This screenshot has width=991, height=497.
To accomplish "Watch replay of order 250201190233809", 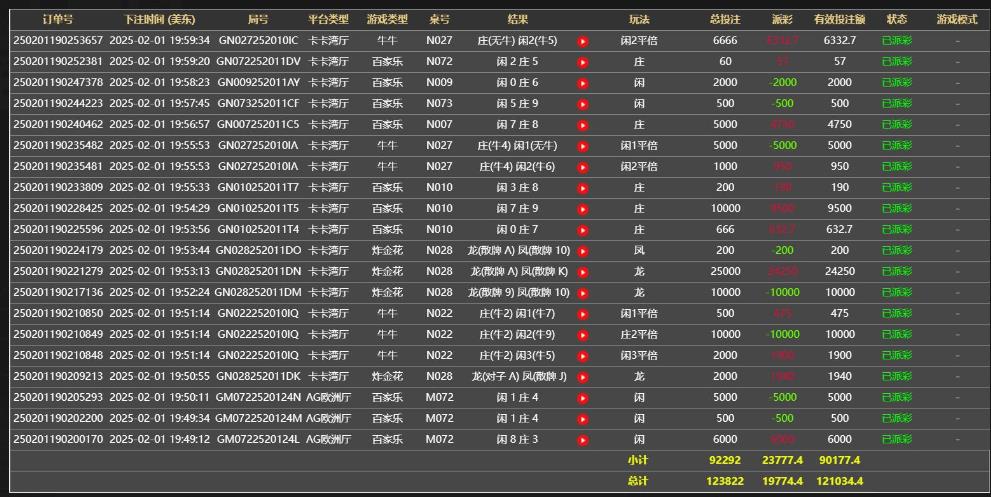I will tap(583, 188).
